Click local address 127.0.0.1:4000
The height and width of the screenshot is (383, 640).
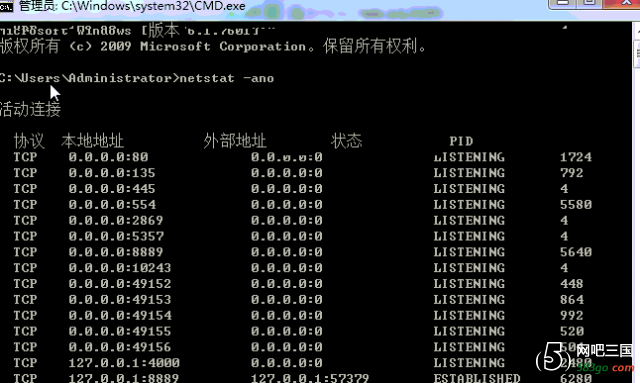click(x=124, y=363)
